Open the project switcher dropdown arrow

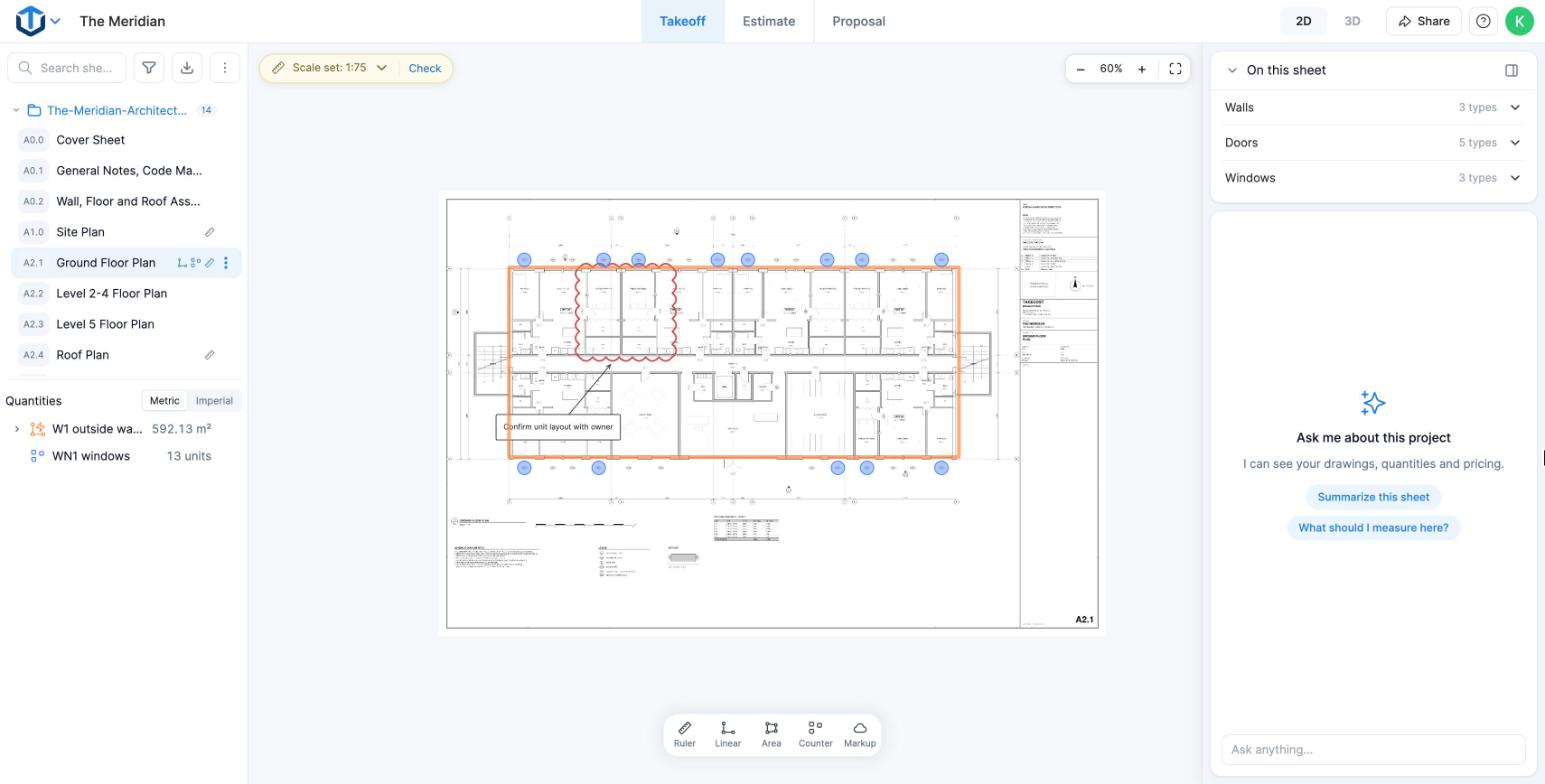[56, 21]
